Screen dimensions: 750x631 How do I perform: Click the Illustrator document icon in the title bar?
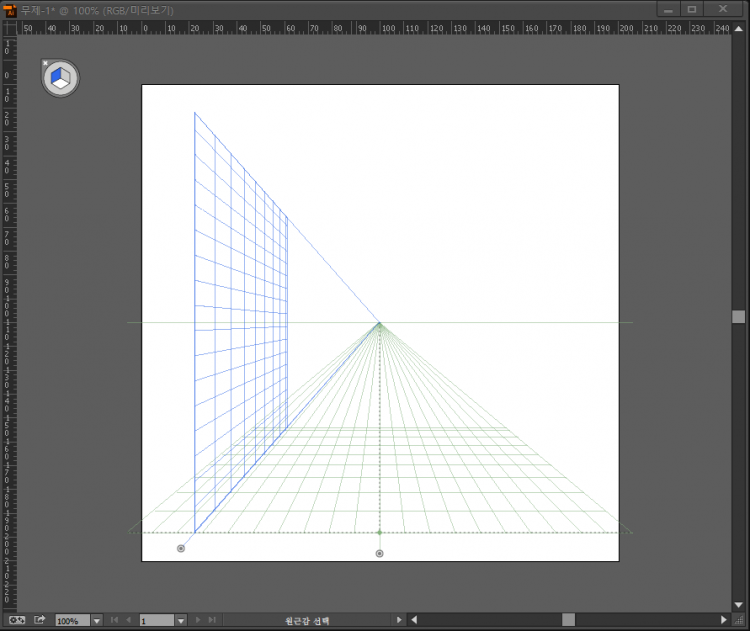[9, 8]
